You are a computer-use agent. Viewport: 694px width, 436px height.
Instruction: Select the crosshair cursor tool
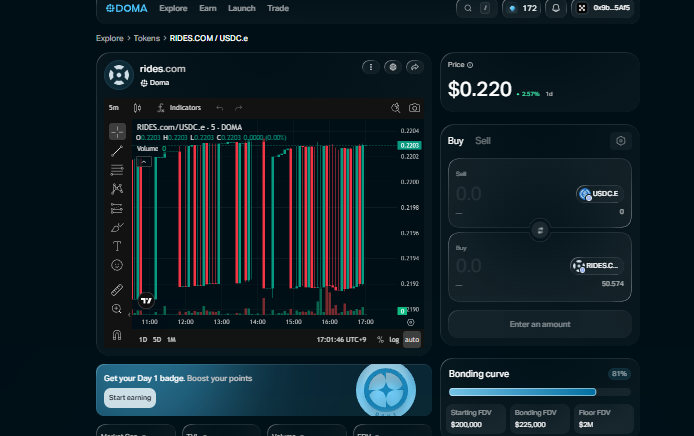click(x=117, y=131)
